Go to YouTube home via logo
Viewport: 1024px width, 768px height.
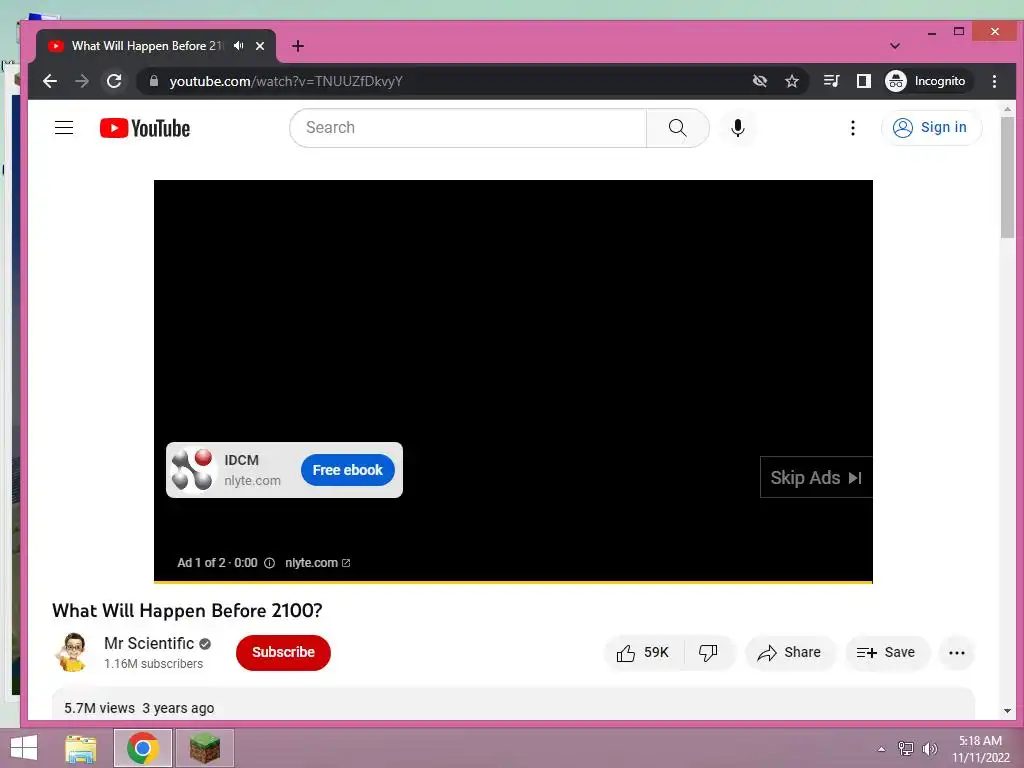145,128
